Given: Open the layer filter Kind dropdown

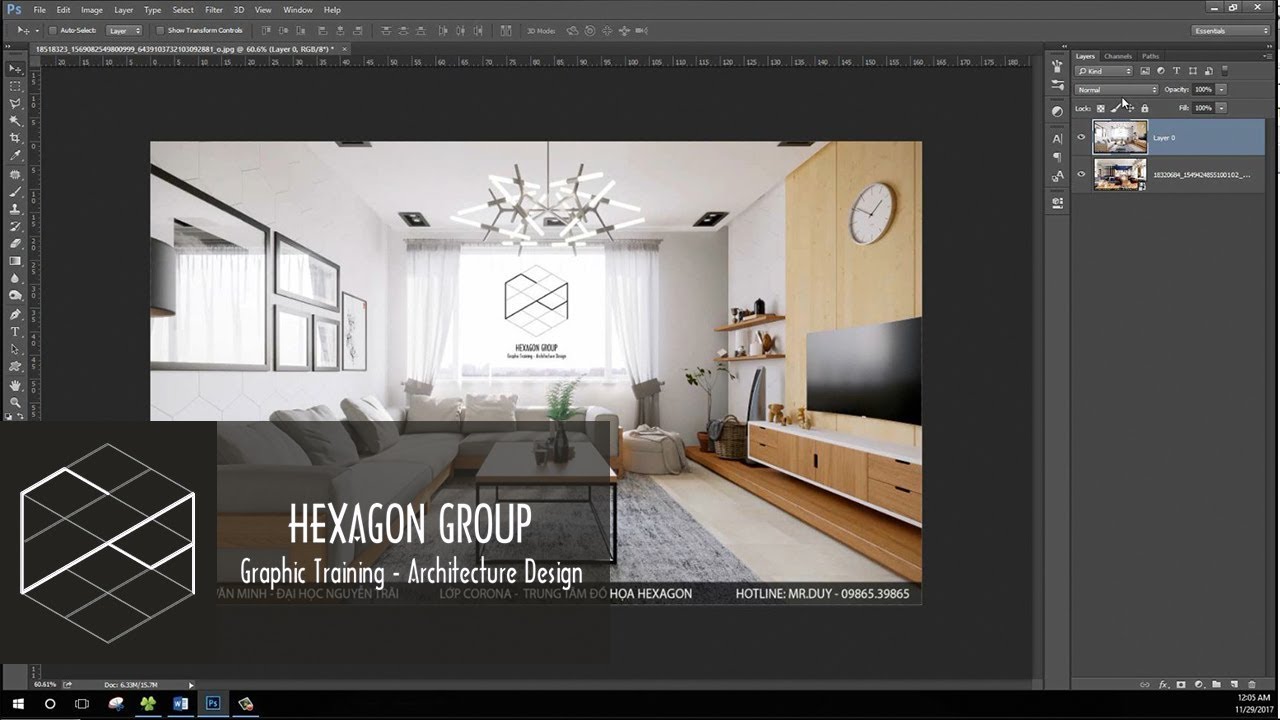Looking at the screenshot, I should tap(1104, 71).
